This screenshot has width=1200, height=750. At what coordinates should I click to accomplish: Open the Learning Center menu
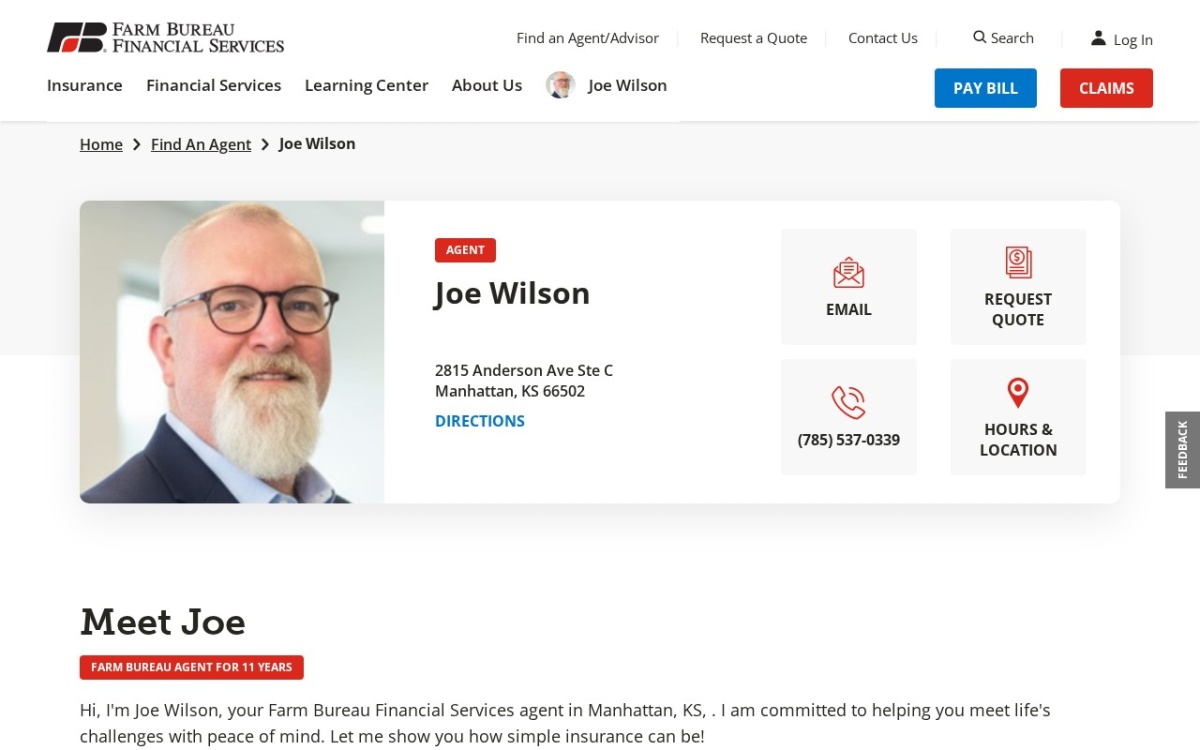point(366,85)
